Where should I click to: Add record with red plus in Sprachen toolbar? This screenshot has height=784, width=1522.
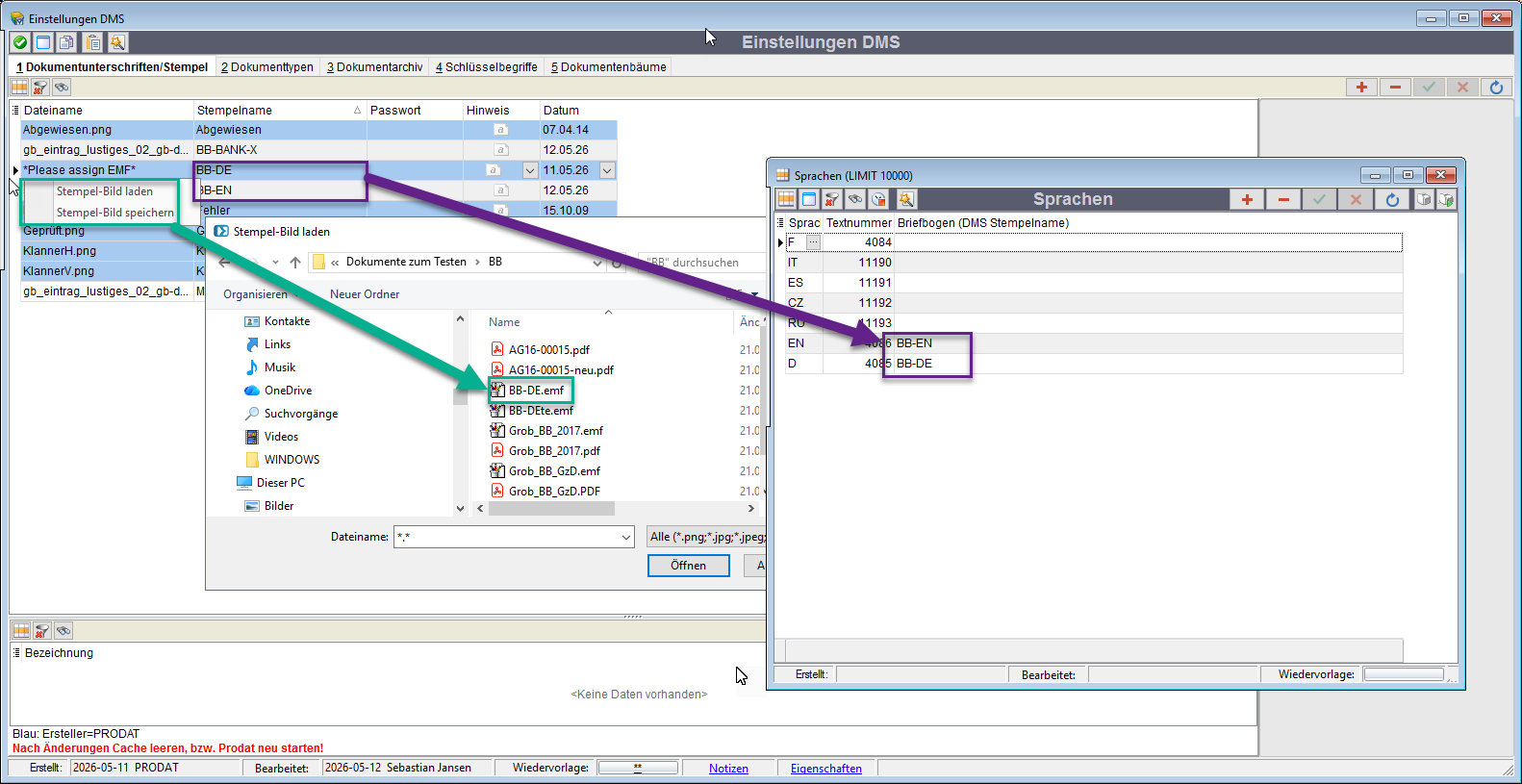pyautogui.click(x=1247, y=199)
